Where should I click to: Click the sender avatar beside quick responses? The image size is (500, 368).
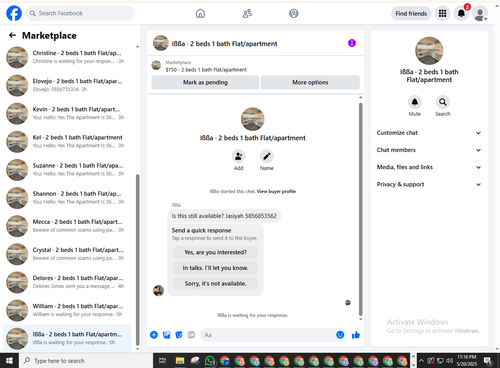pos(158,290)
